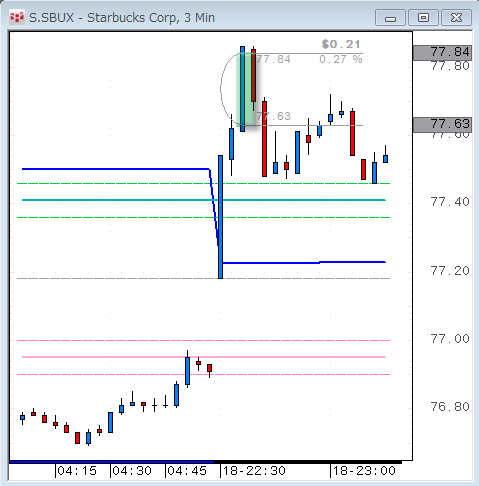
Task: Click the window title 'S.SBUX - Starbucks Corp, 3 Min'
Action: (x=122, y=18)
